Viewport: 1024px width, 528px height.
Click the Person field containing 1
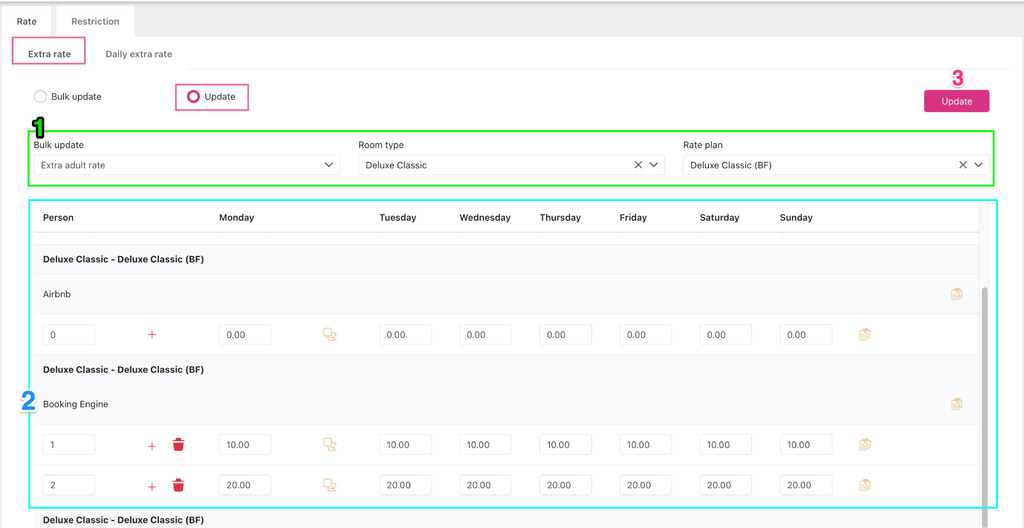(x=69, y=445)
